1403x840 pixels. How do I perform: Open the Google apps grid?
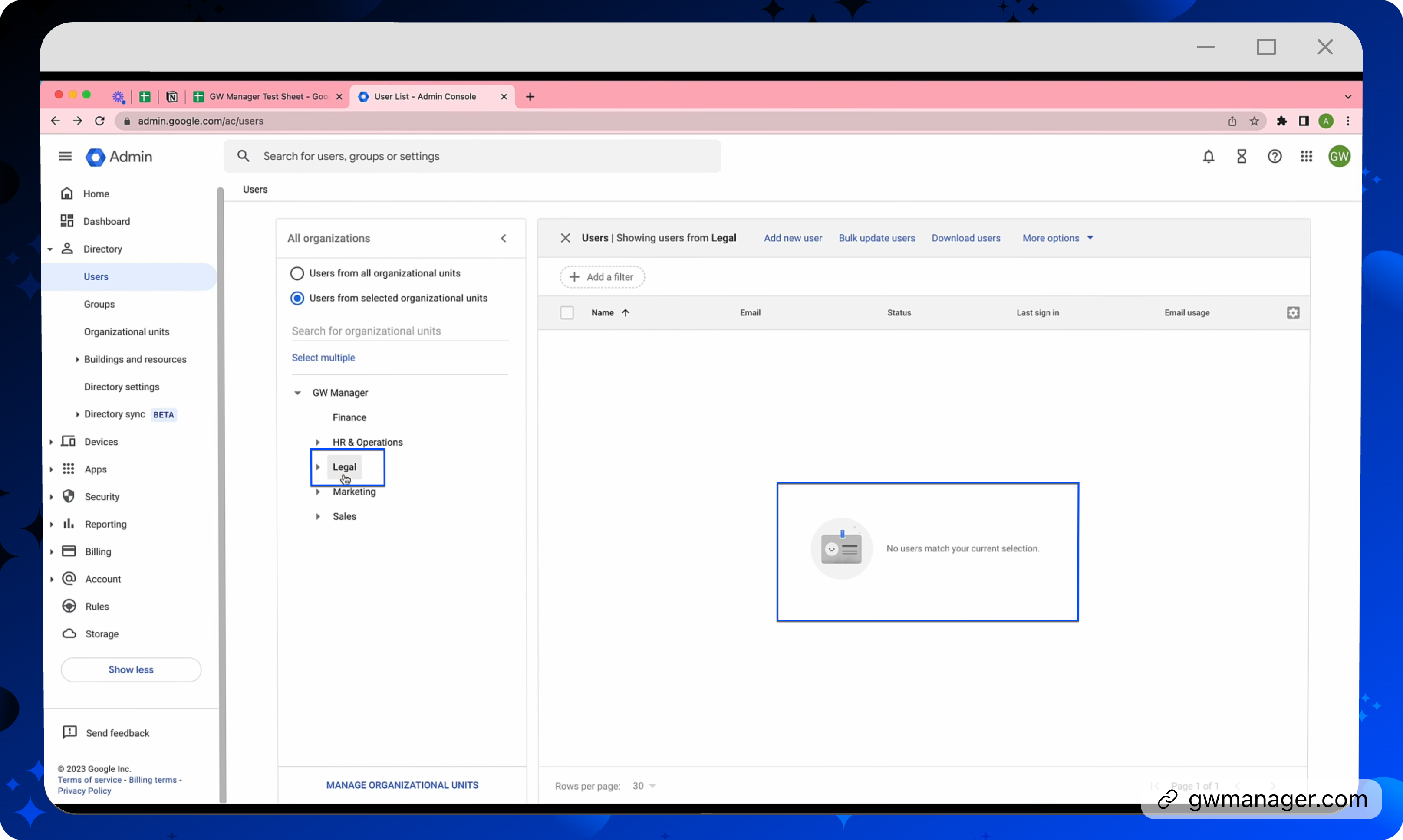point(1306,156)
